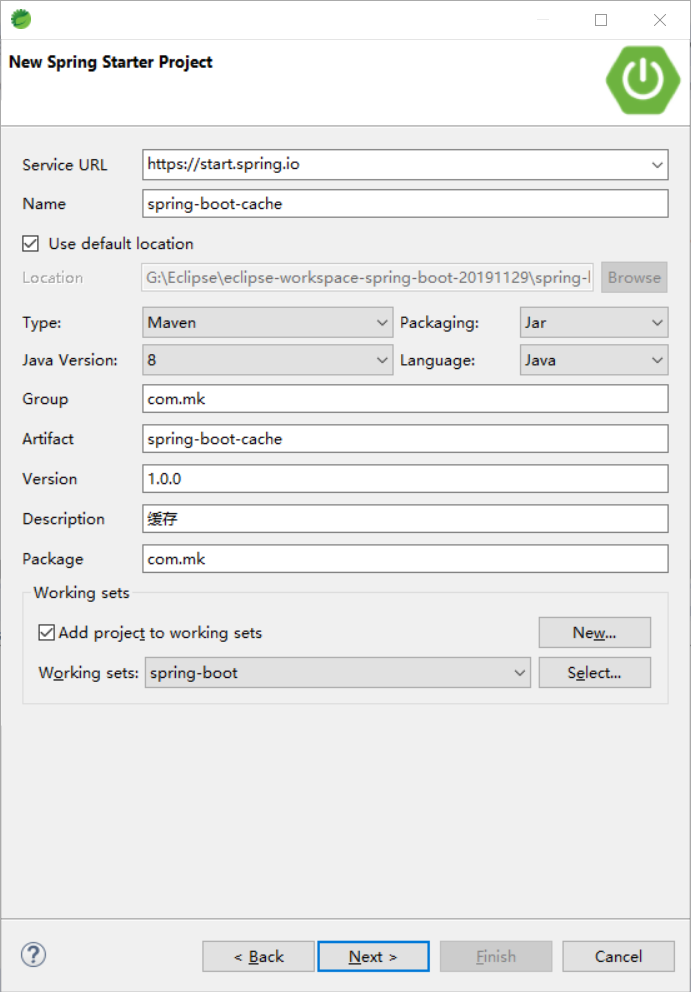Image resolution: width=691 pixels, height=992 pixels.
Task: Click the Packaging: label
Action: [x=440, y=323]
